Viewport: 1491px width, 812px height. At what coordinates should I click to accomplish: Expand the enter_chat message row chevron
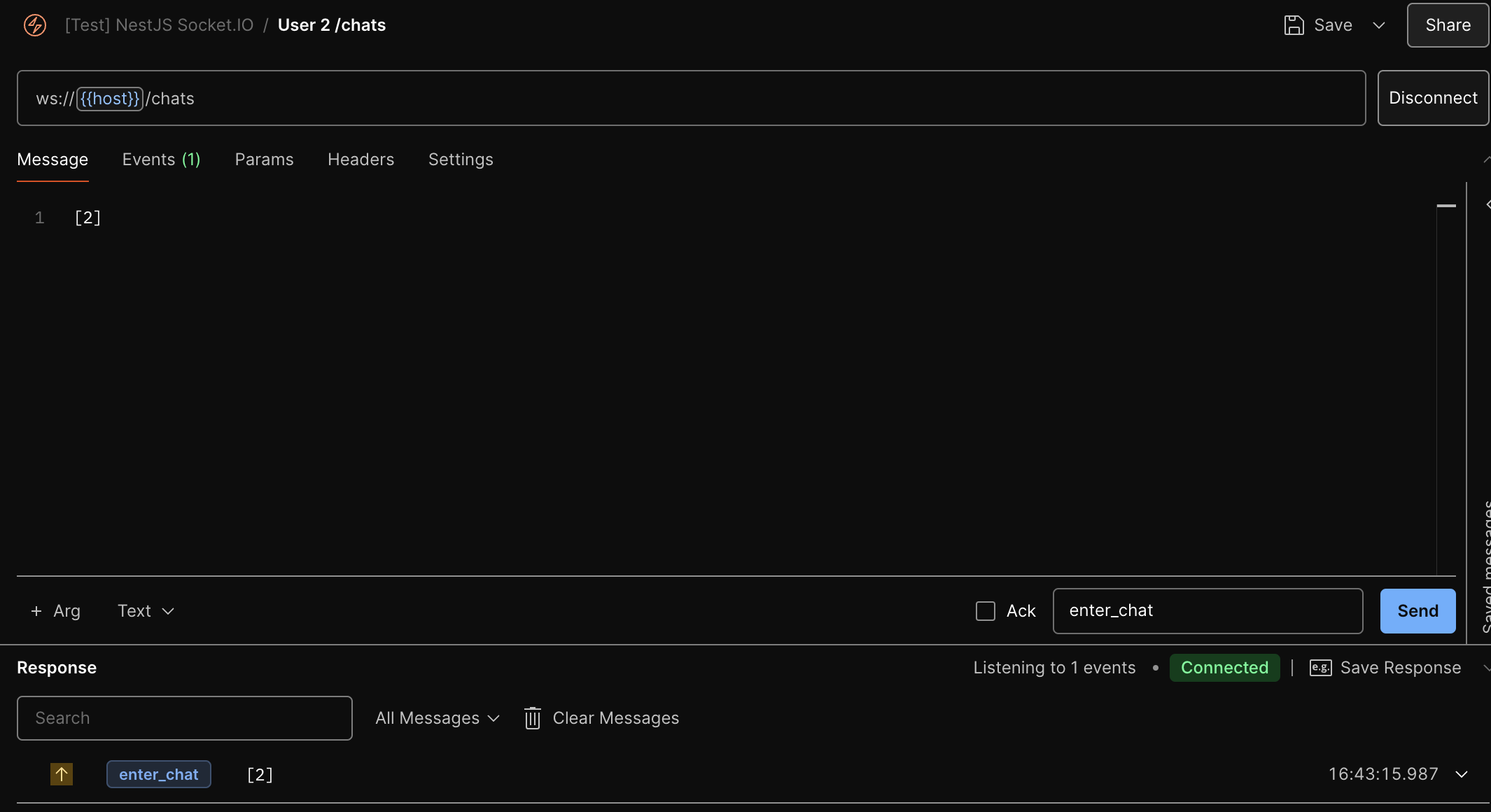(x=1462, y=774)
